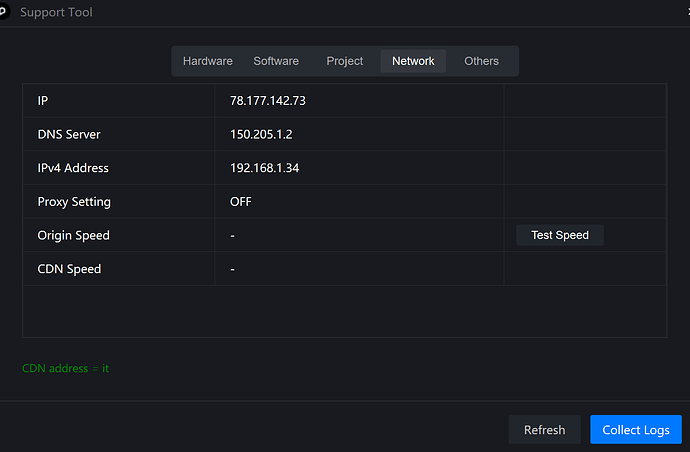Click the DNS Server row label

click(x=69, y=134)
